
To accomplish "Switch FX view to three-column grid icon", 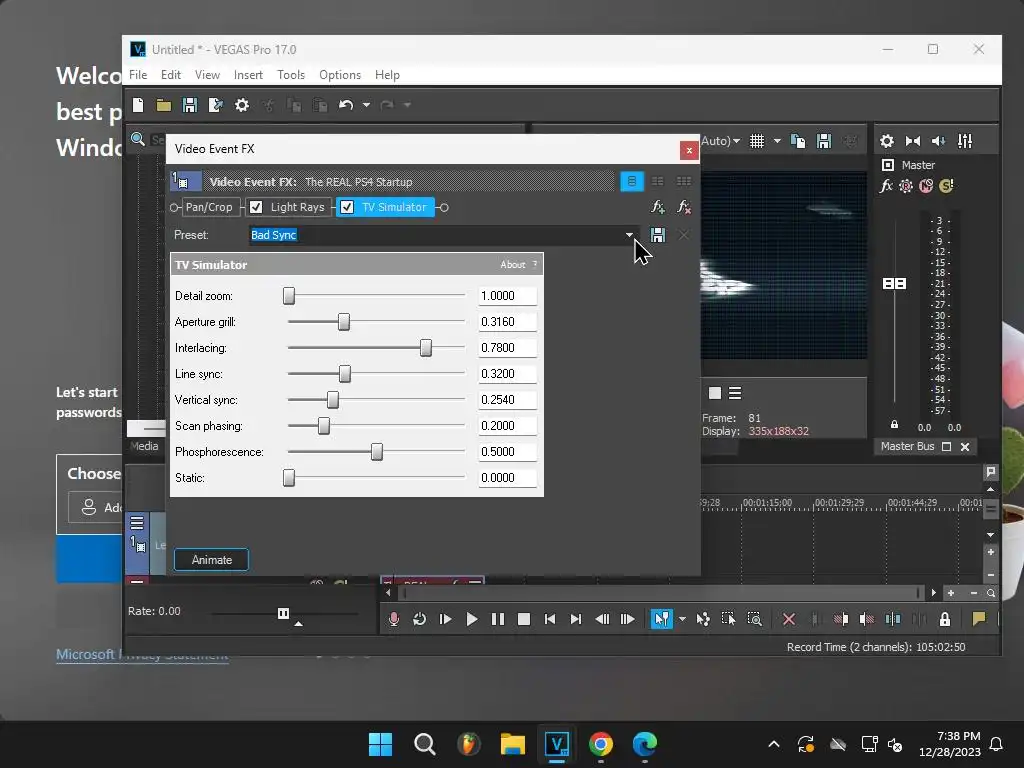I will point(684,181).
